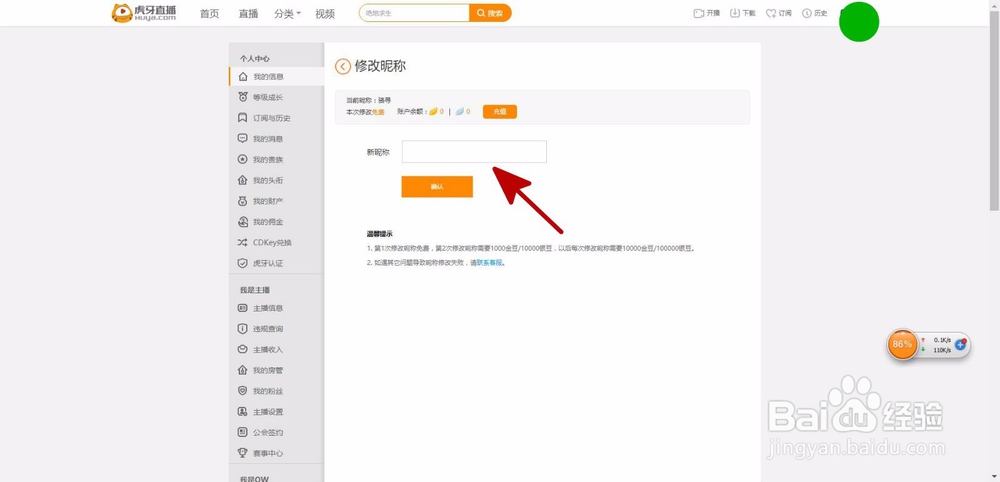This screenshot has width=1000, height=482.
Task: Open 等级成长 medal icon in sidebar
Action: (x=242, y=98)
